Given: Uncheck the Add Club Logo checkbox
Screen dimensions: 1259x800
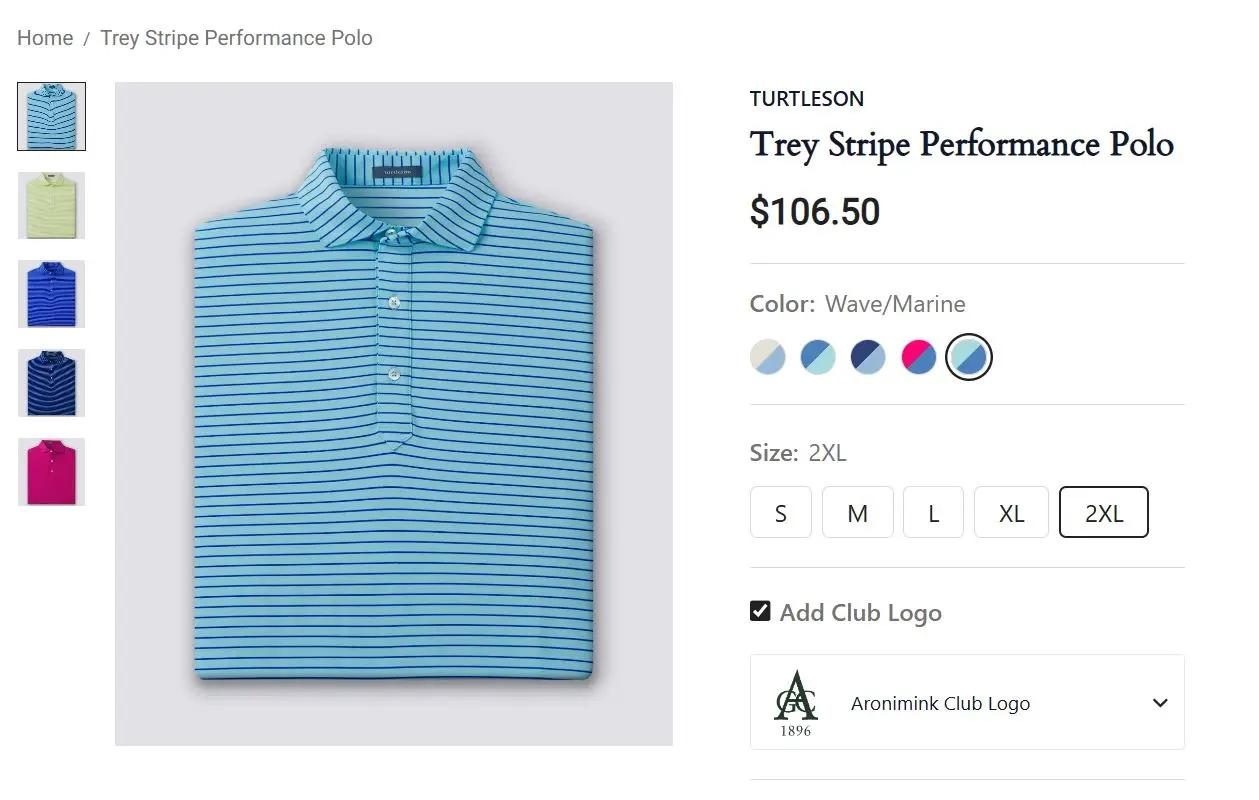Looking at the screenshot, I should tap(760, 611).
